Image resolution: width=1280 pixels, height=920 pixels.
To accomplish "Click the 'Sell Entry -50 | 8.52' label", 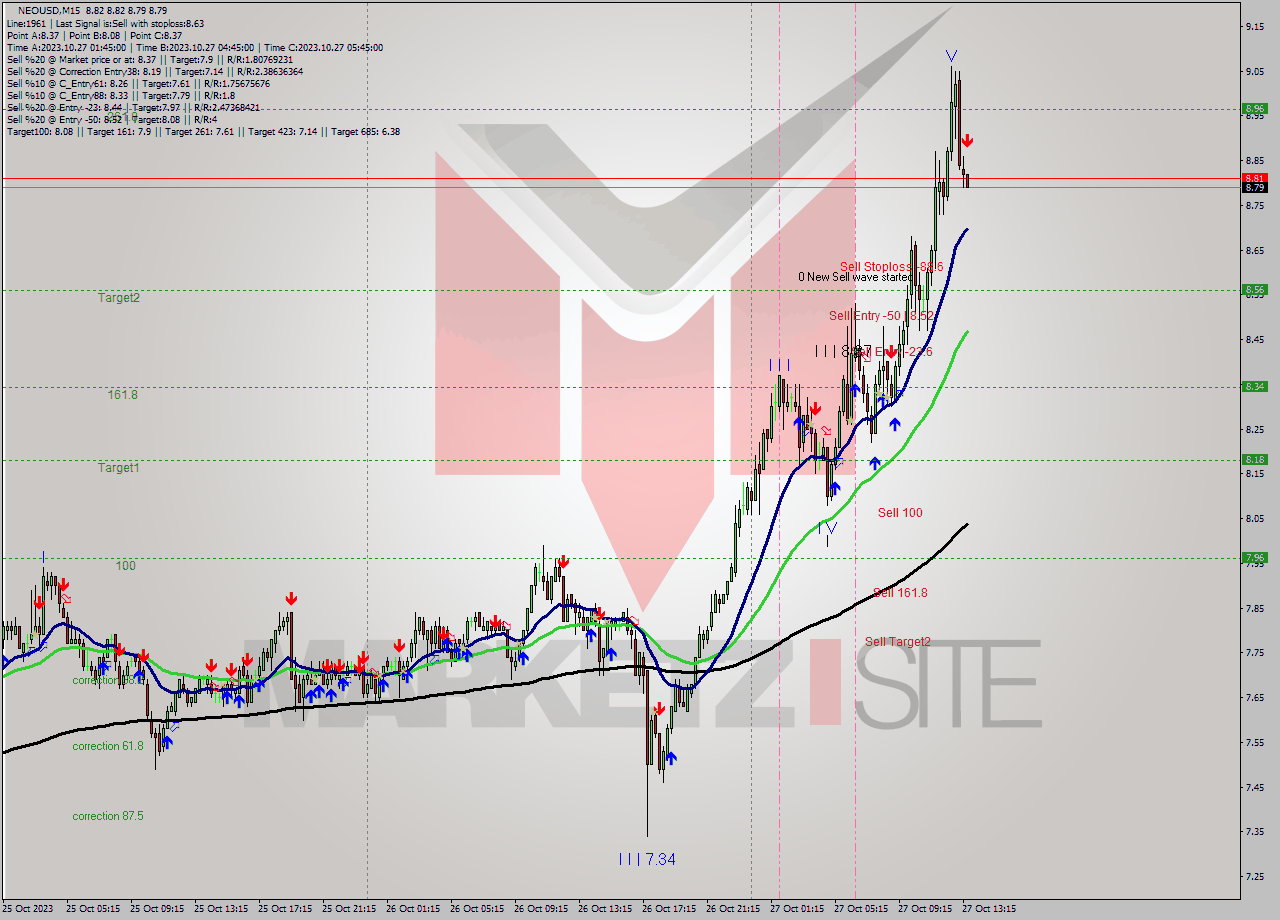I will (881, 316).
